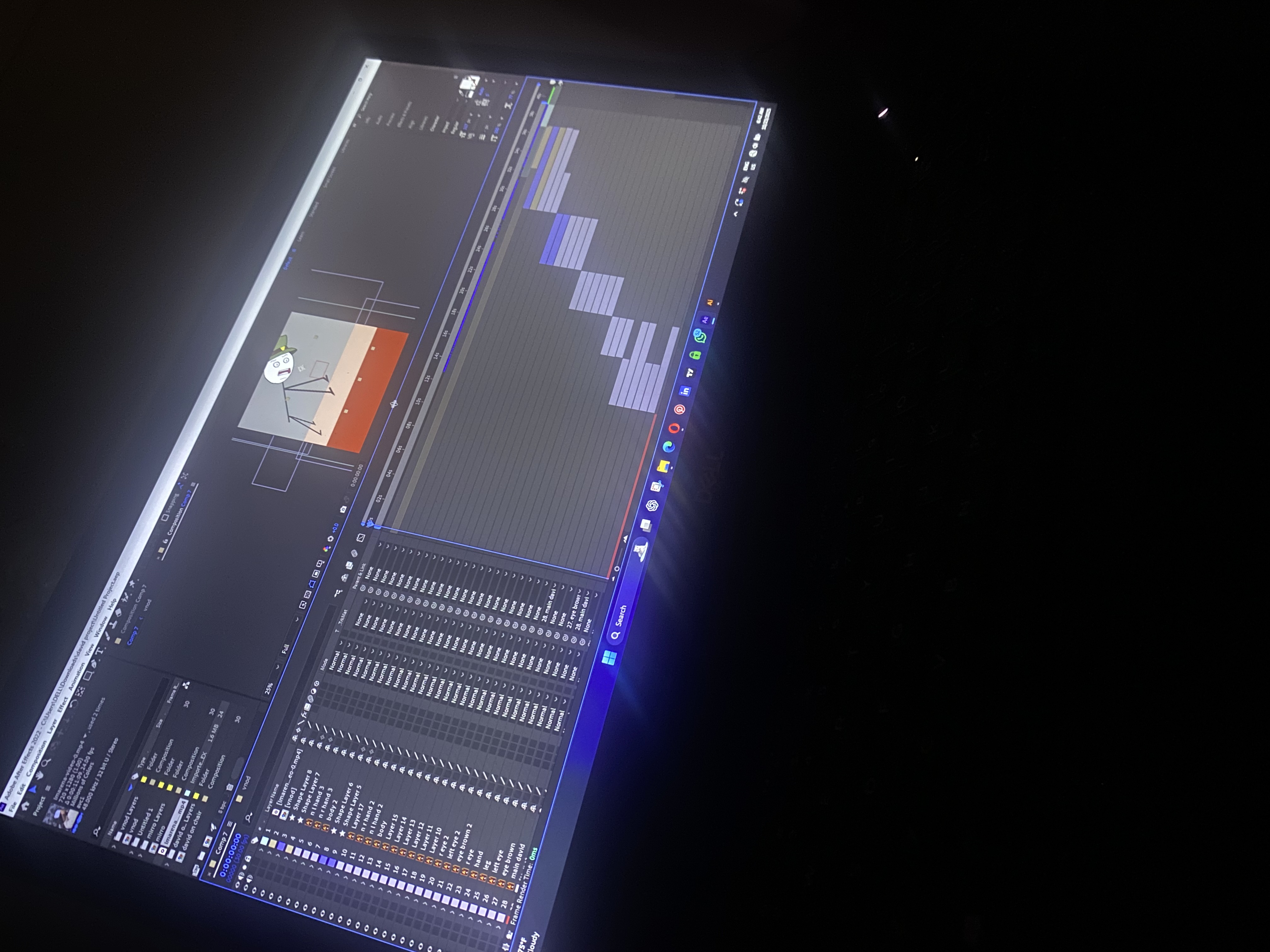1270x952 pixels.
Task: Open LinkedIn from the taskbar
Action: tap(685, 391)
